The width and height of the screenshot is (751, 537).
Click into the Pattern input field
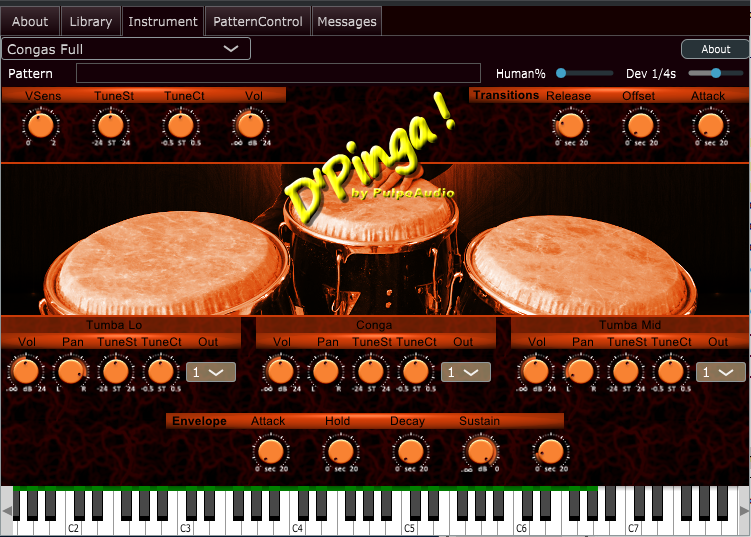pyautogui.click(x=278, y=73)
